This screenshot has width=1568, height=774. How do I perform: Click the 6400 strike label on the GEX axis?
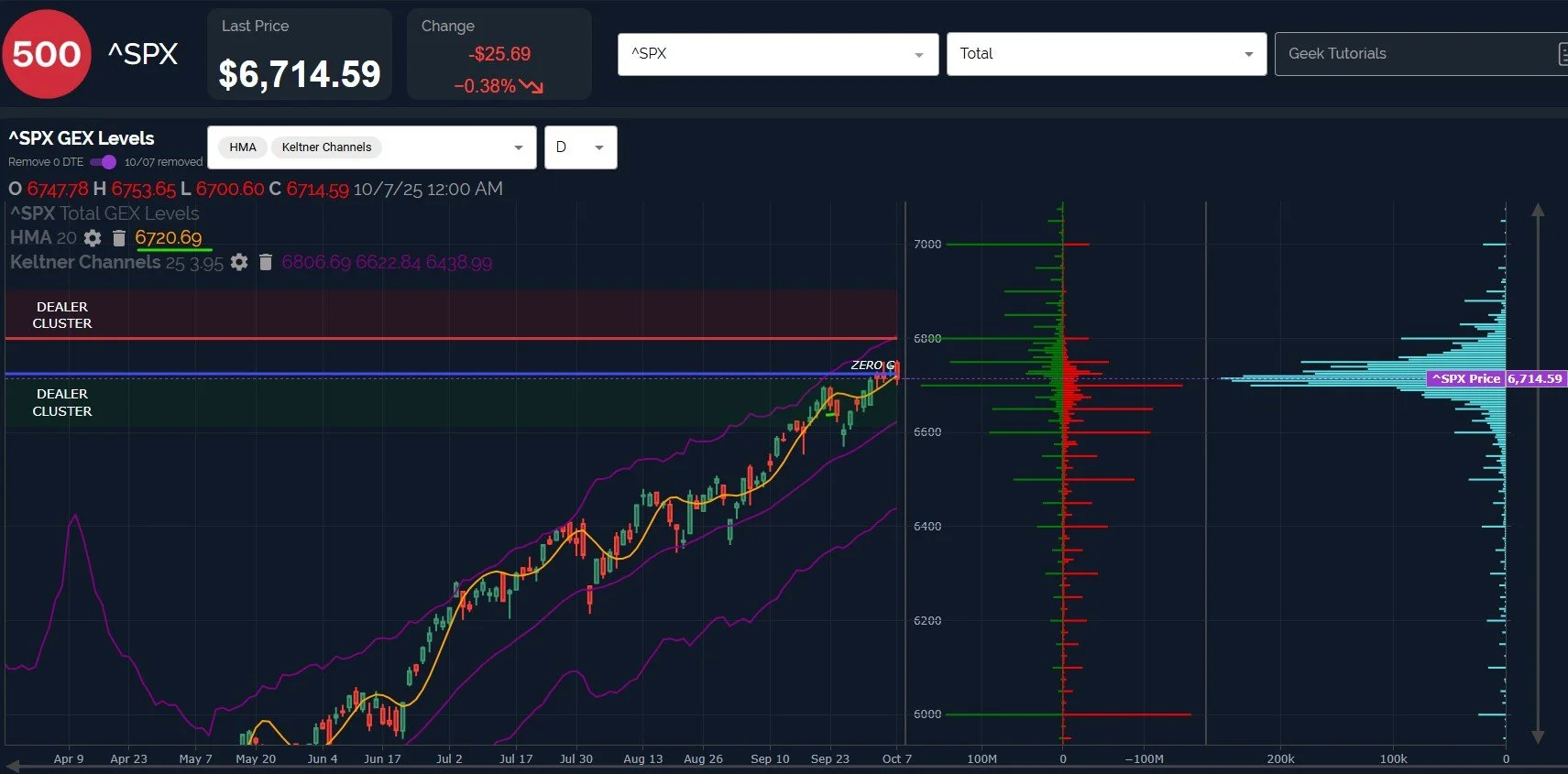[927, 527]
